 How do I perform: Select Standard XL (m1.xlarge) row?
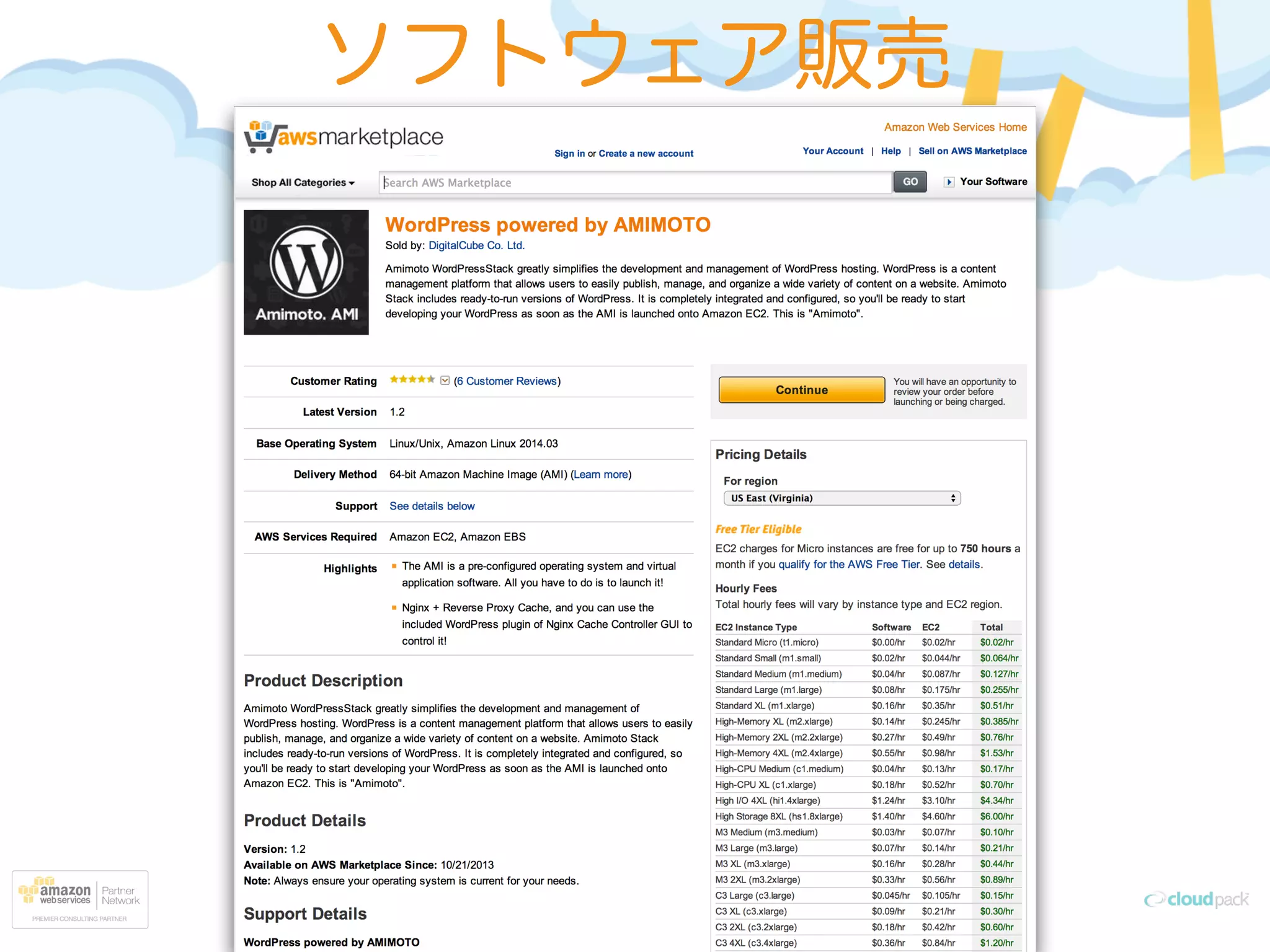[868, 706]
